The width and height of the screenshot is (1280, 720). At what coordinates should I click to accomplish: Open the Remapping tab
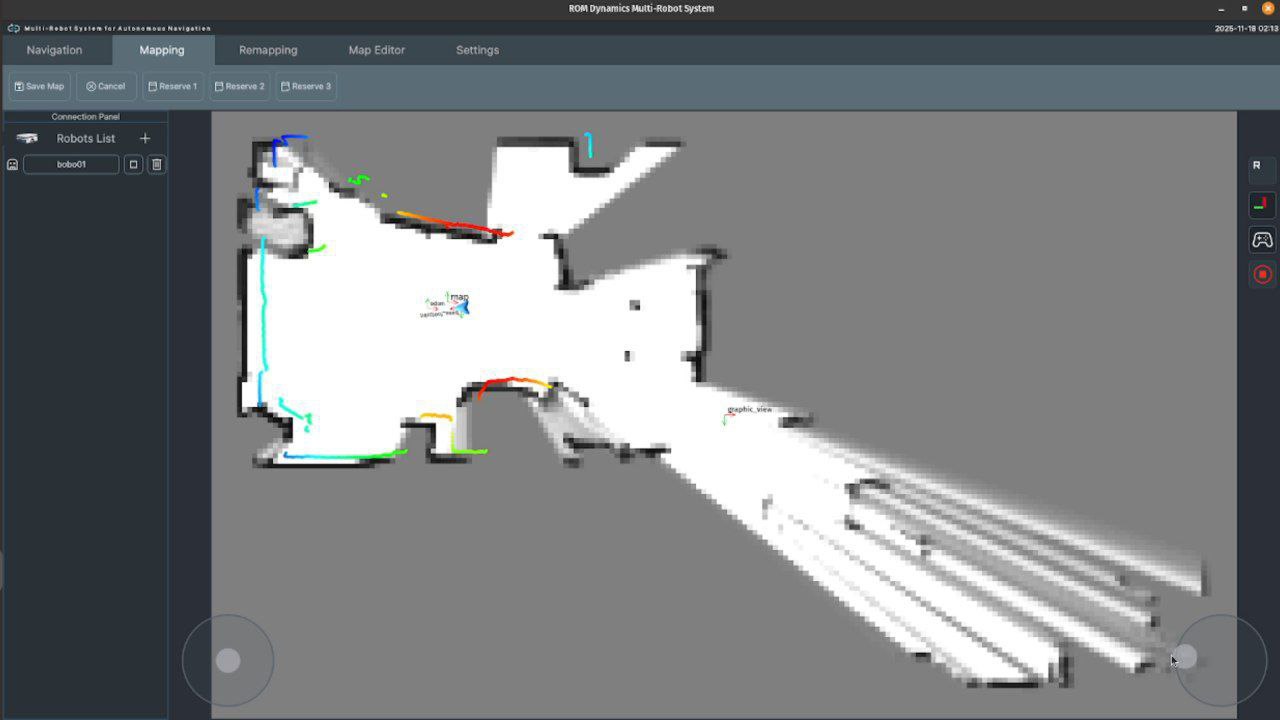pyautogui.click(x=268, y=50)
